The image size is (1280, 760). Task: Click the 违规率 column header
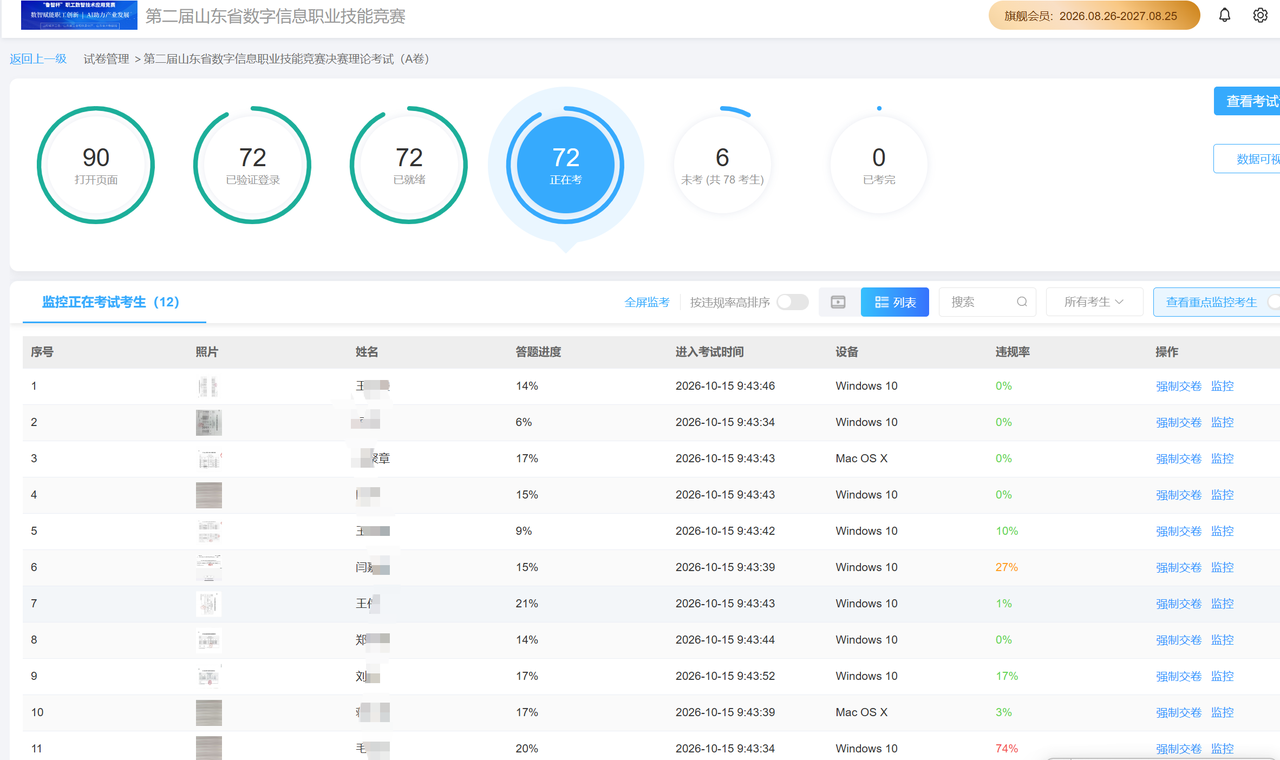click(x=1013, y=352)
